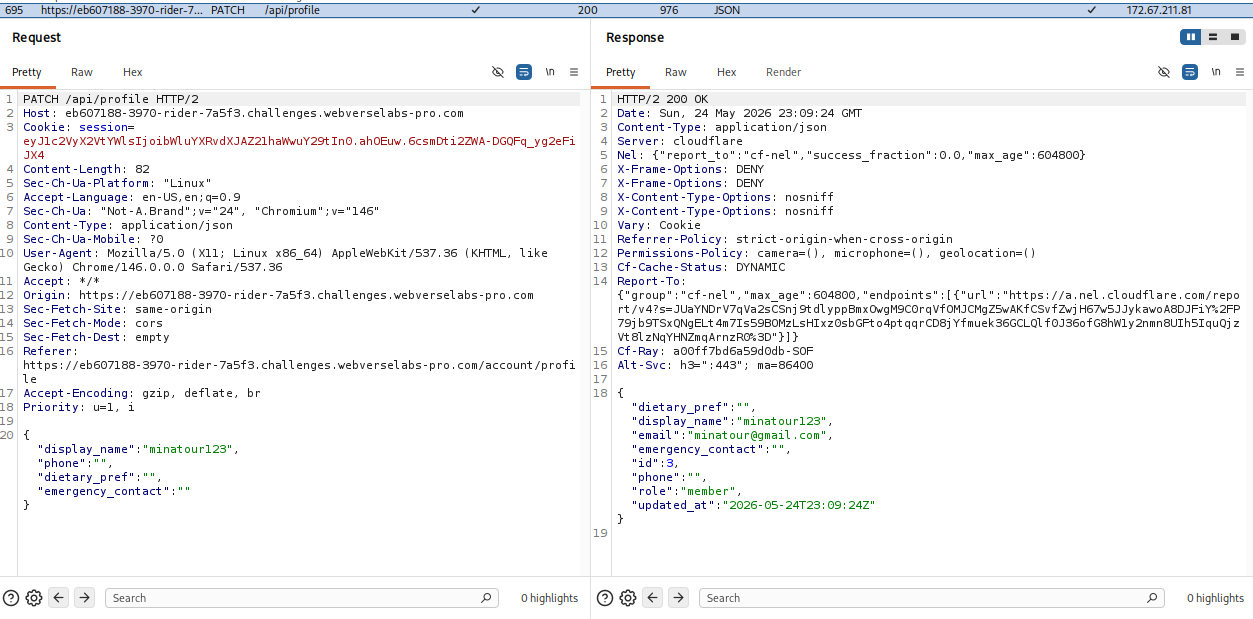Open search settings gear below Request panel
Viewport: 1253px width, 619px height.
coord(34,598)
